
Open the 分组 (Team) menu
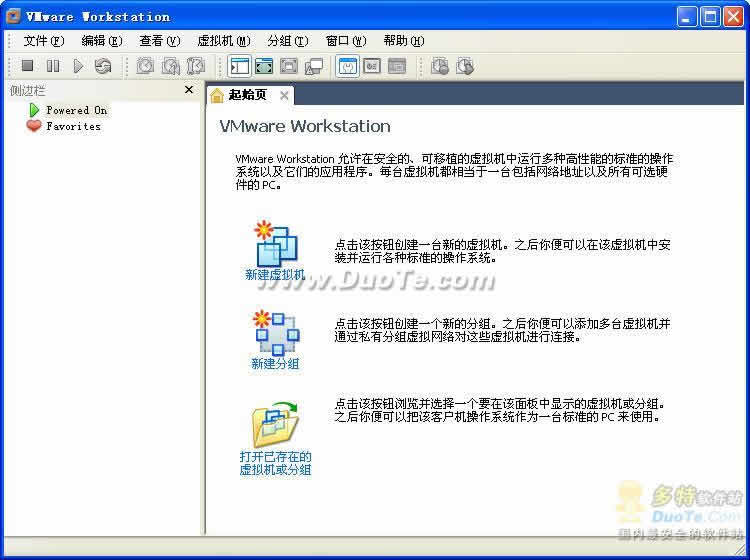click(287, 41)
